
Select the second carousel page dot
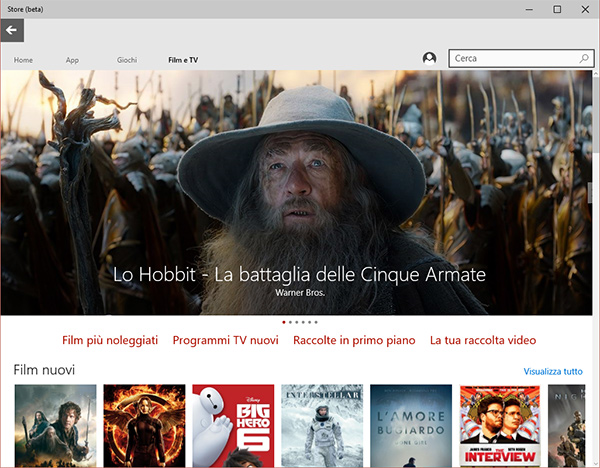[290, 322]
